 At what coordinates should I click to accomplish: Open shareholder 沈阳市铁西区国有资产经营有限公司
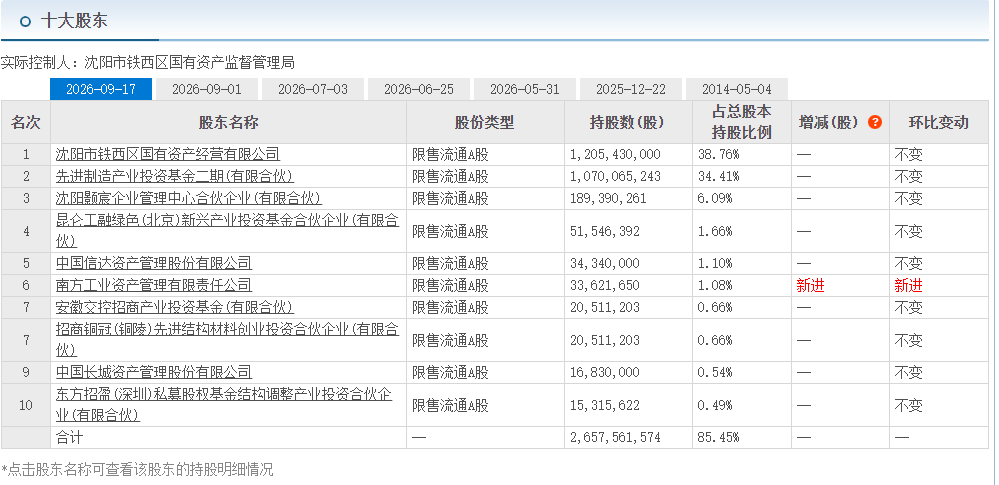pyautogui.click(x=168, y=154)
